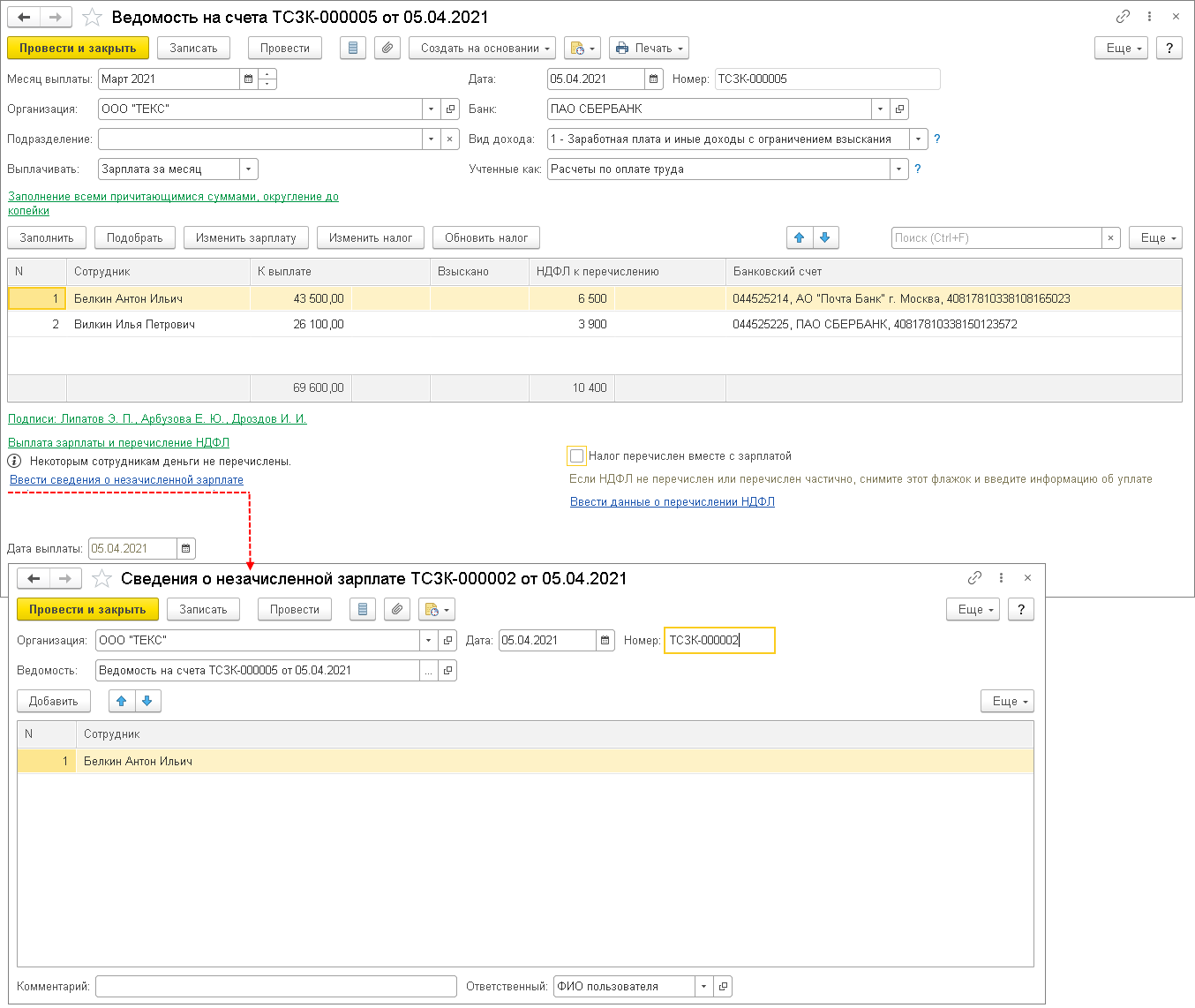
Task: Expand Ответственный dropdown ФИО пользователя
Action: 703,986
